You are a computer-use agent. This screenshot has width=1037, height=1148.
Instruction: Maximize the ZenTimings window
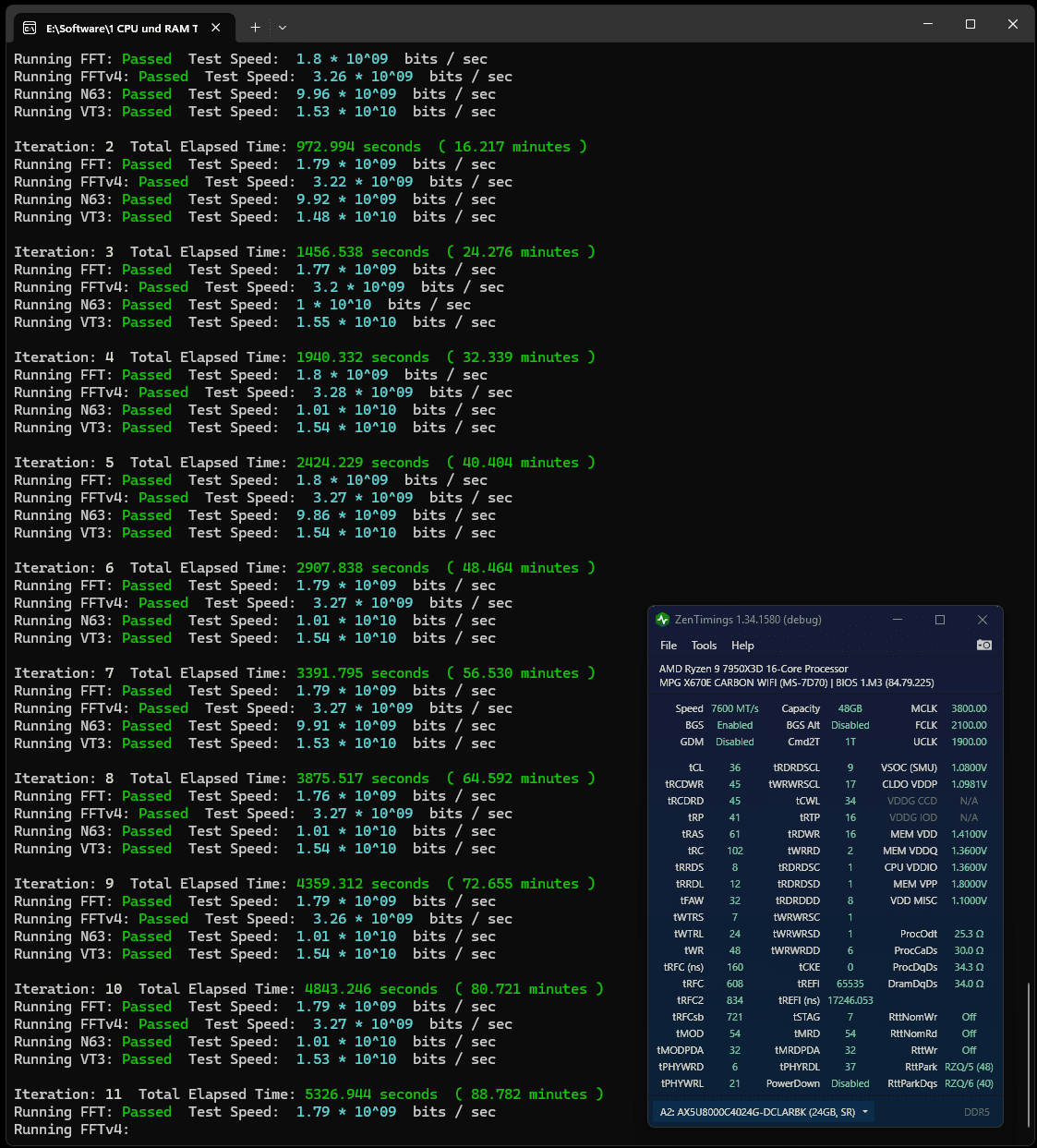940,620
